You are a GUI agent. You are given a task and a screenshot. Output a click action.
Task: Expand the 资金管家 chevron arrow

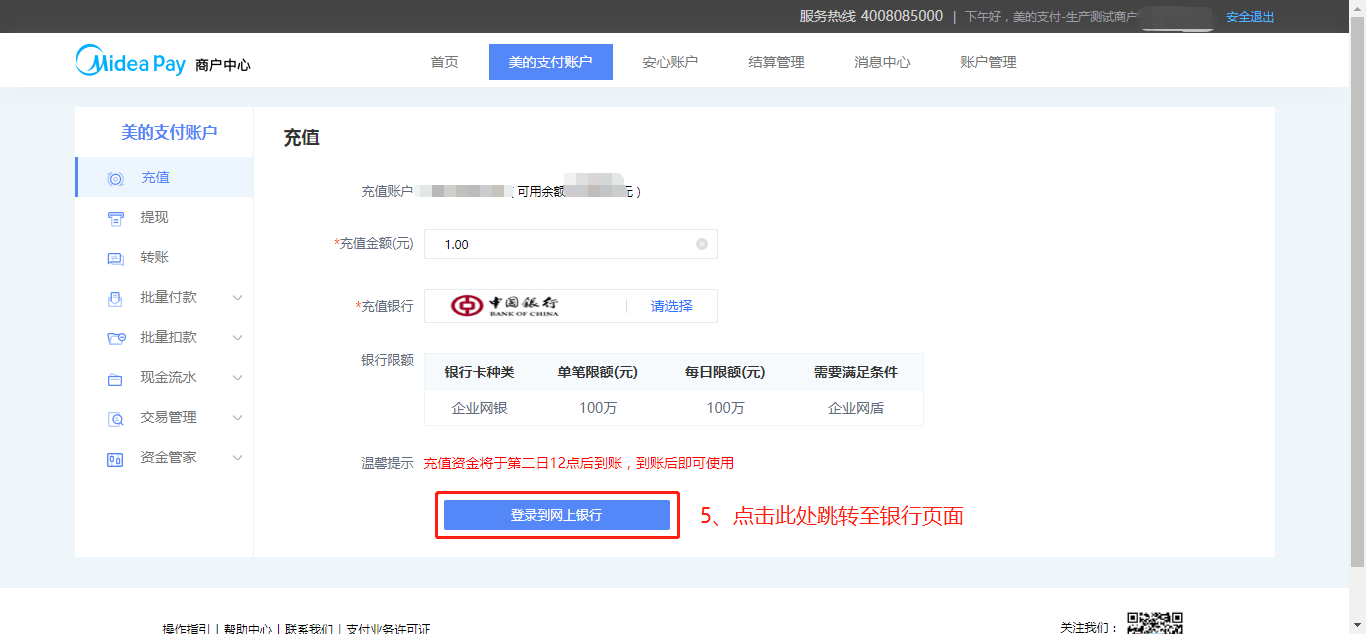tap(237, 458)
